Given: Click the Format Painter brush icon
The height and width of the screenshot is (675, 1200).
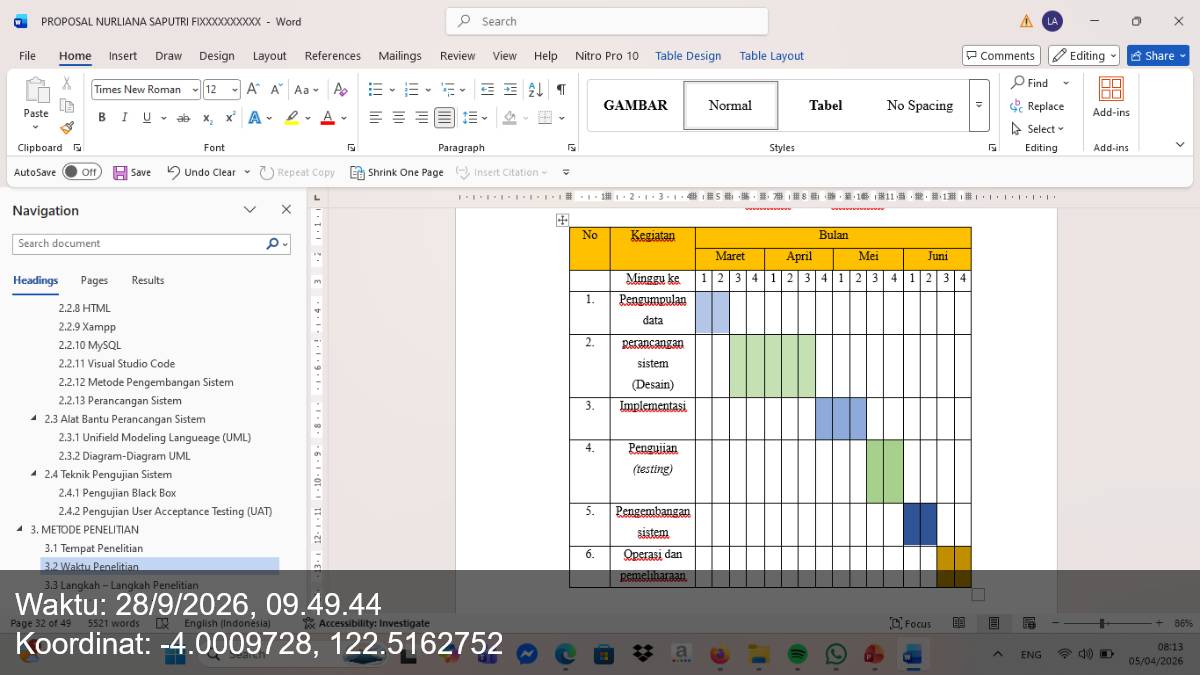Looking at the screenshot, I should (67, 128).
